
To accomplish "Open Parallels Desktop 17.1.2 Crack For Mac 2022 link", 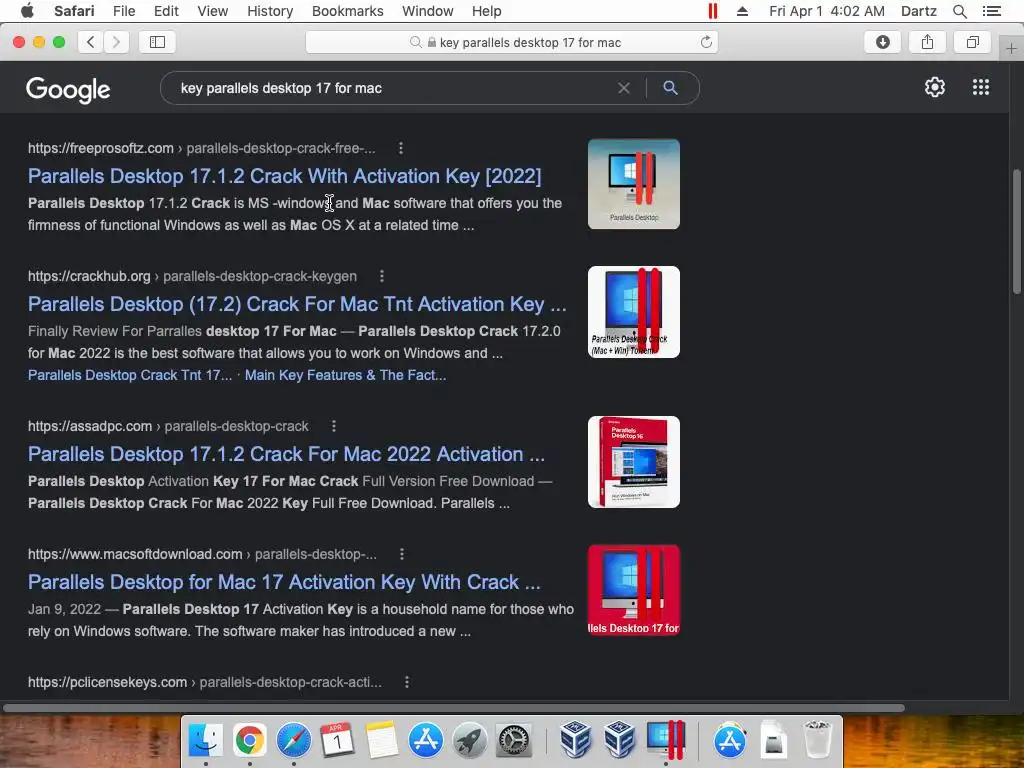I will 286,455.
